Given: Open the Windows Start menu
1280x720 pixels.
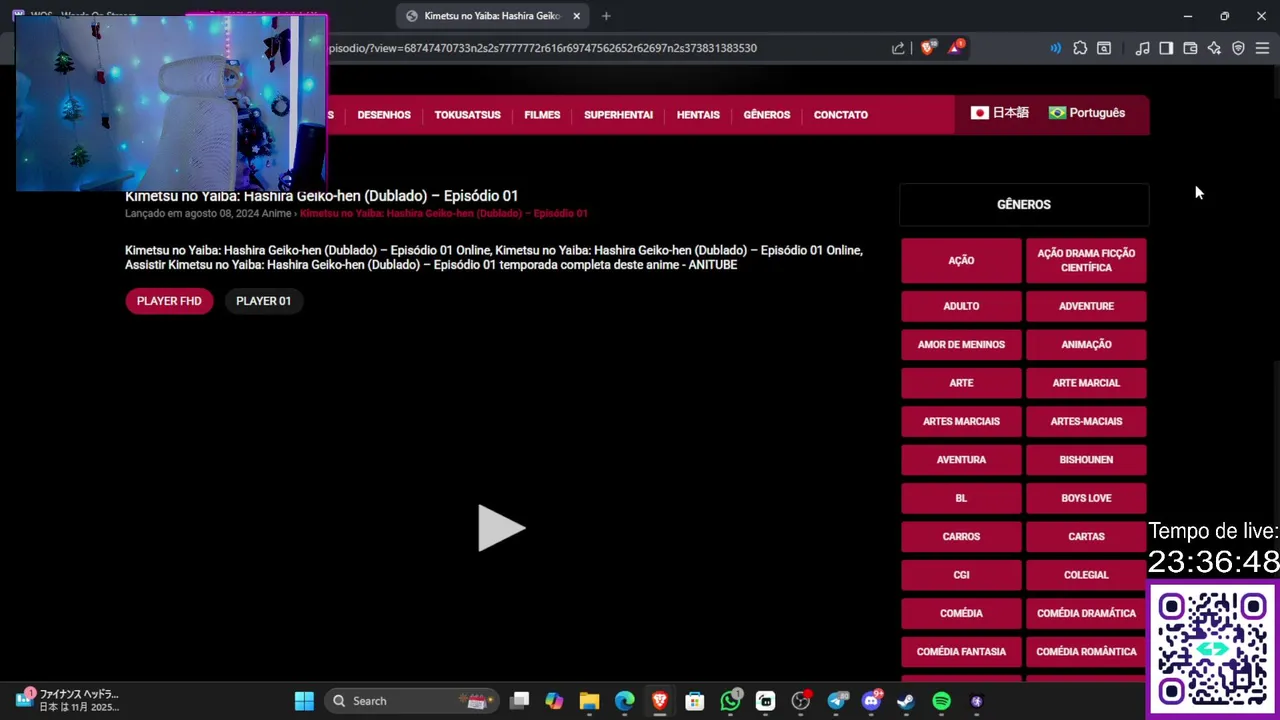Looking at the screenshot, I should pos(304,701).
